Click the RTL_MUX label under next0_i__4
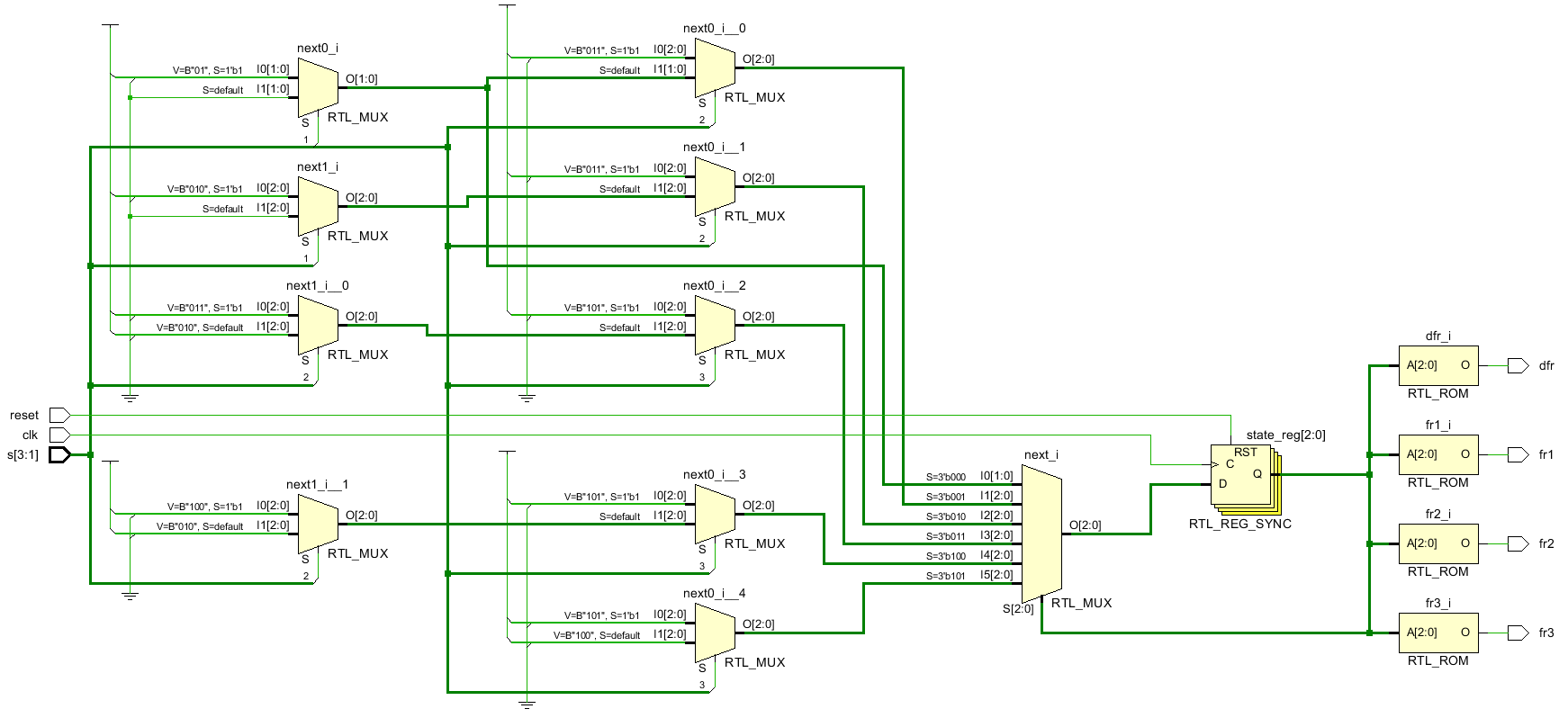This screenshot has height=718, width=1568. click(755, 663)
